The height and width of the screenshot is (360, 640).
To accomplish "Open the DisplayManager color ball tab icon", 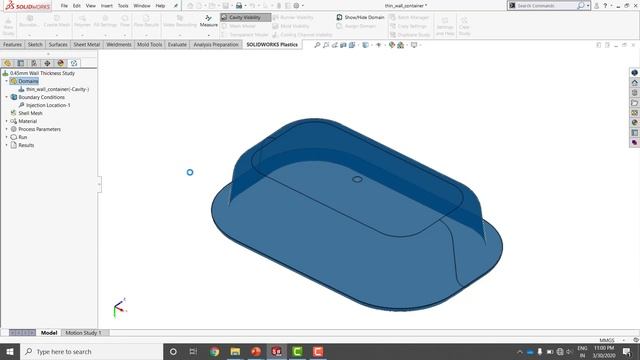I will coord(60,63).
